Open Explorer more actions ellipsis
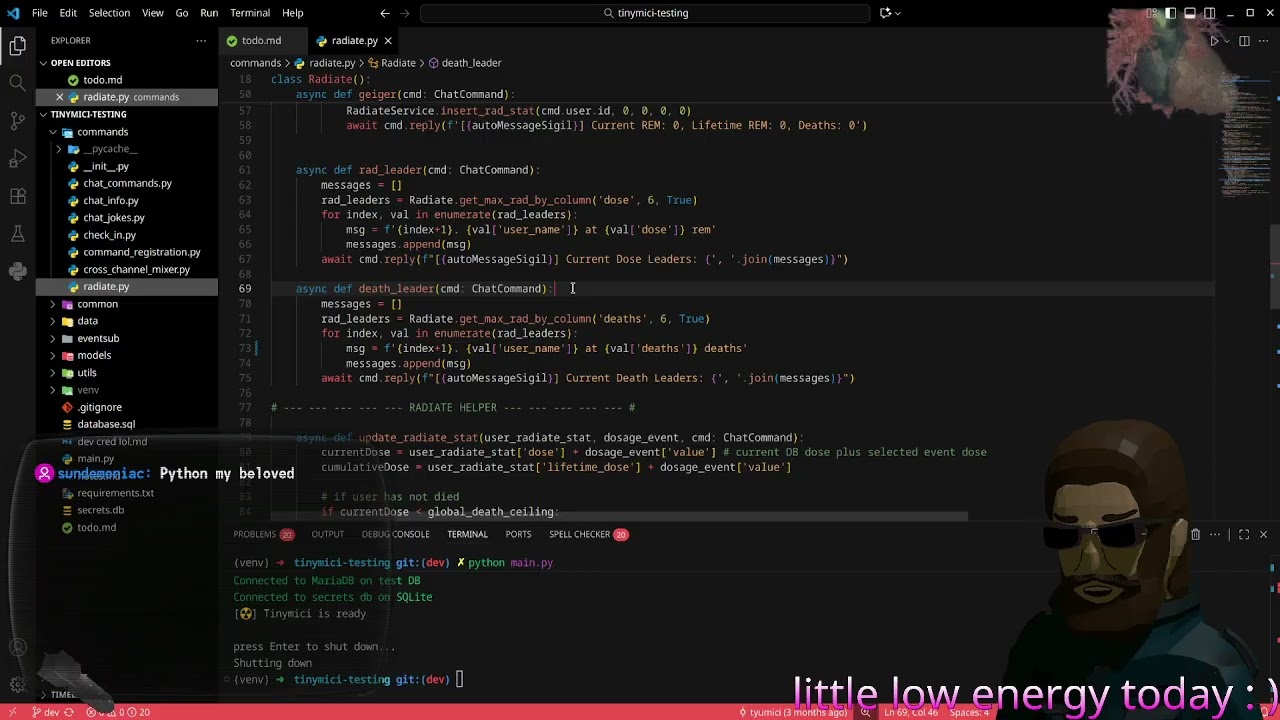The image size is (1280, 720). click(x=201, y=41)
